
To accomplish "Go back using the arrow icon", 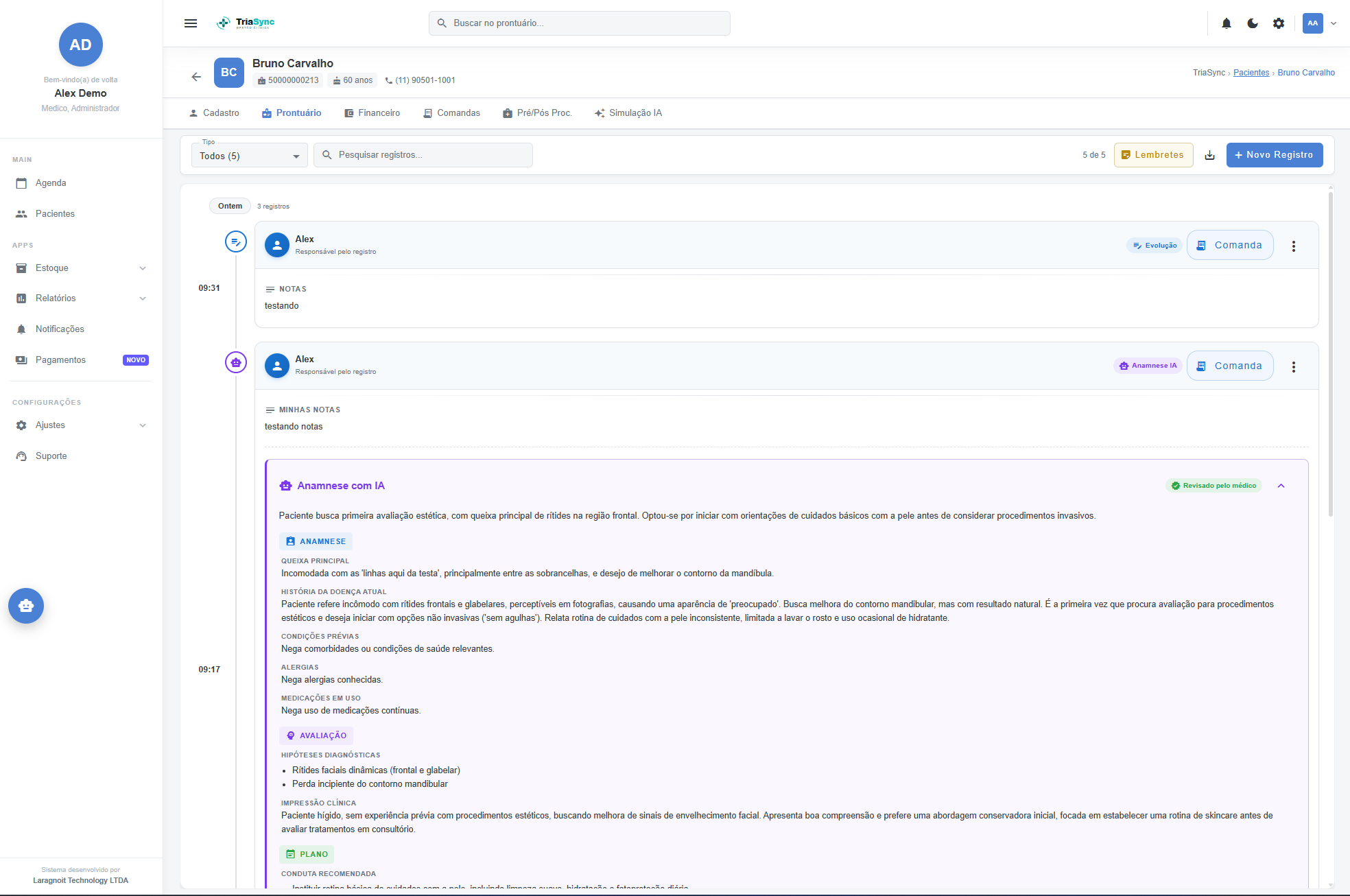I will pyautogui.click(x=196, y=77).
